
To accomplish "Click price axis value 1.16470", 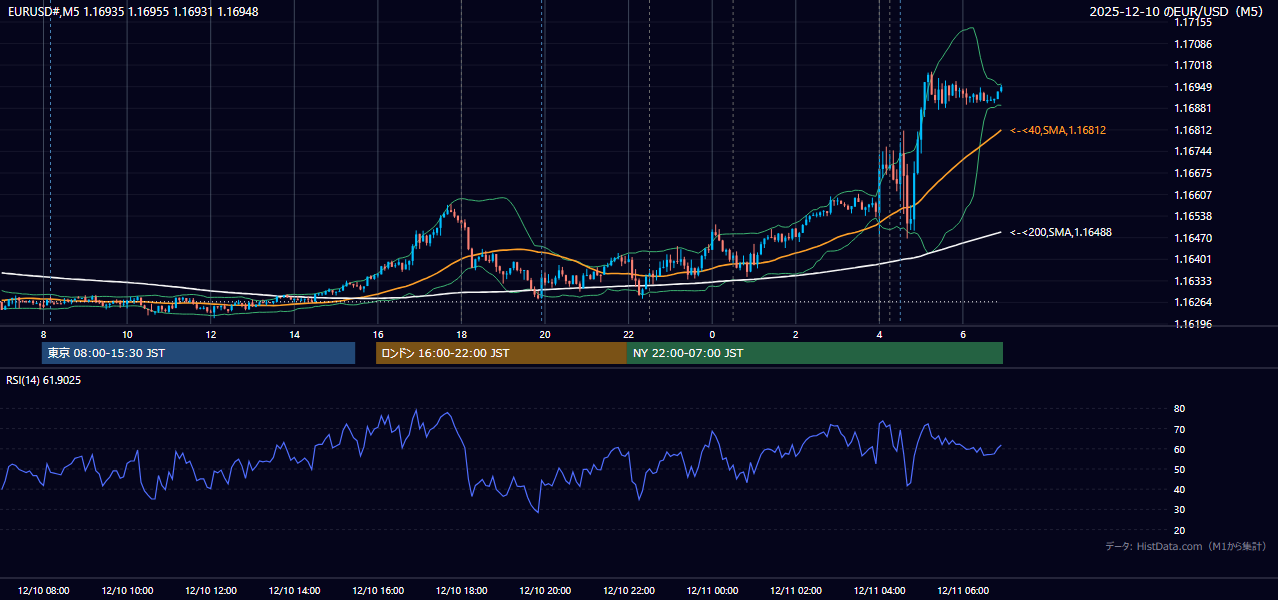I will (x=1193, y=238).
